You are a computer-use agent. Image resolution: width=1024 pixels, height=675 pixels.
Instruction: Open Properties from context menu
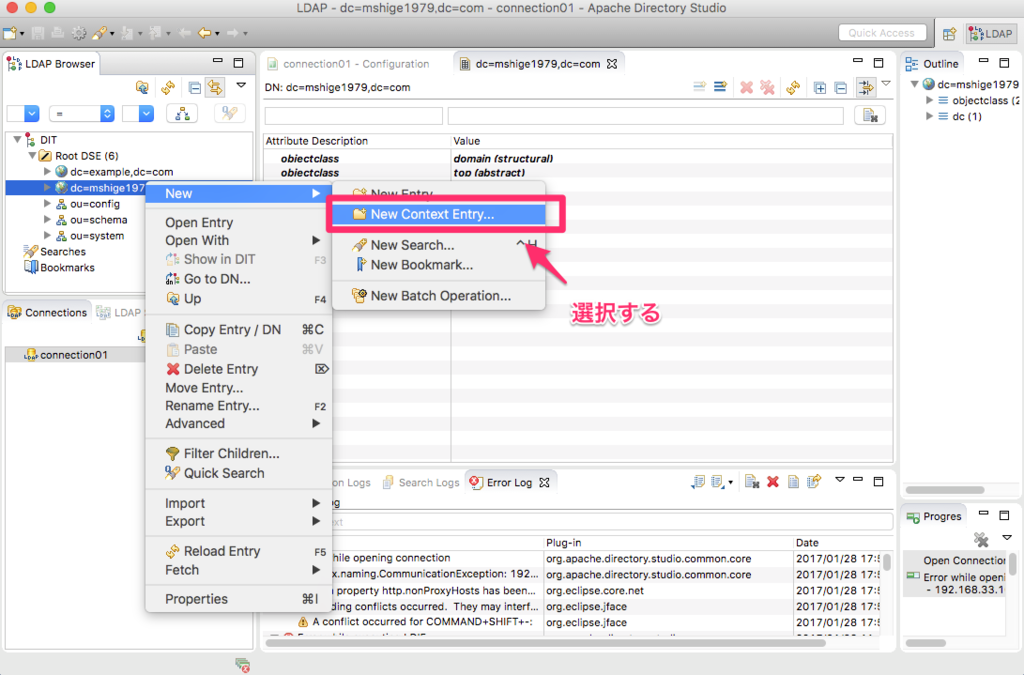(x=238, y=599)
